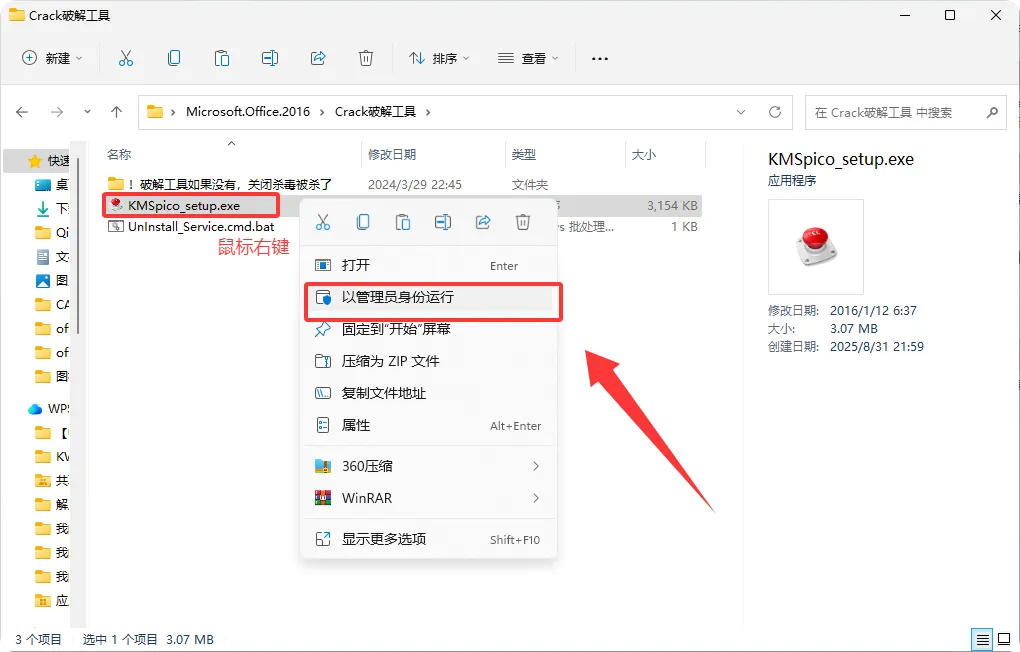The image size is (1020, 652).
Task: Go back with the left arrow button
Action: click(x=22, y=112)
